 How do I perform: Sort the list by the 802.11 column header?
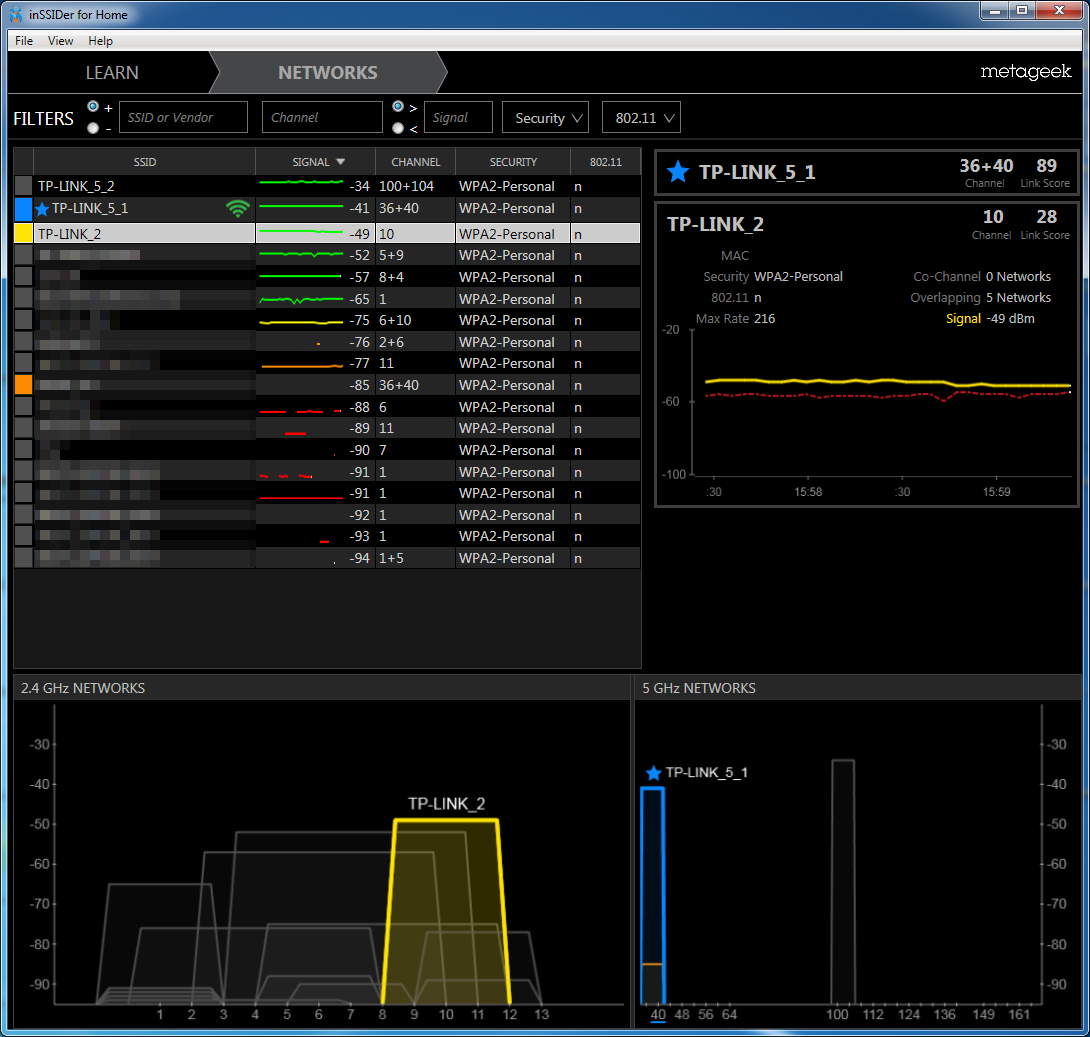pos(605,162)
